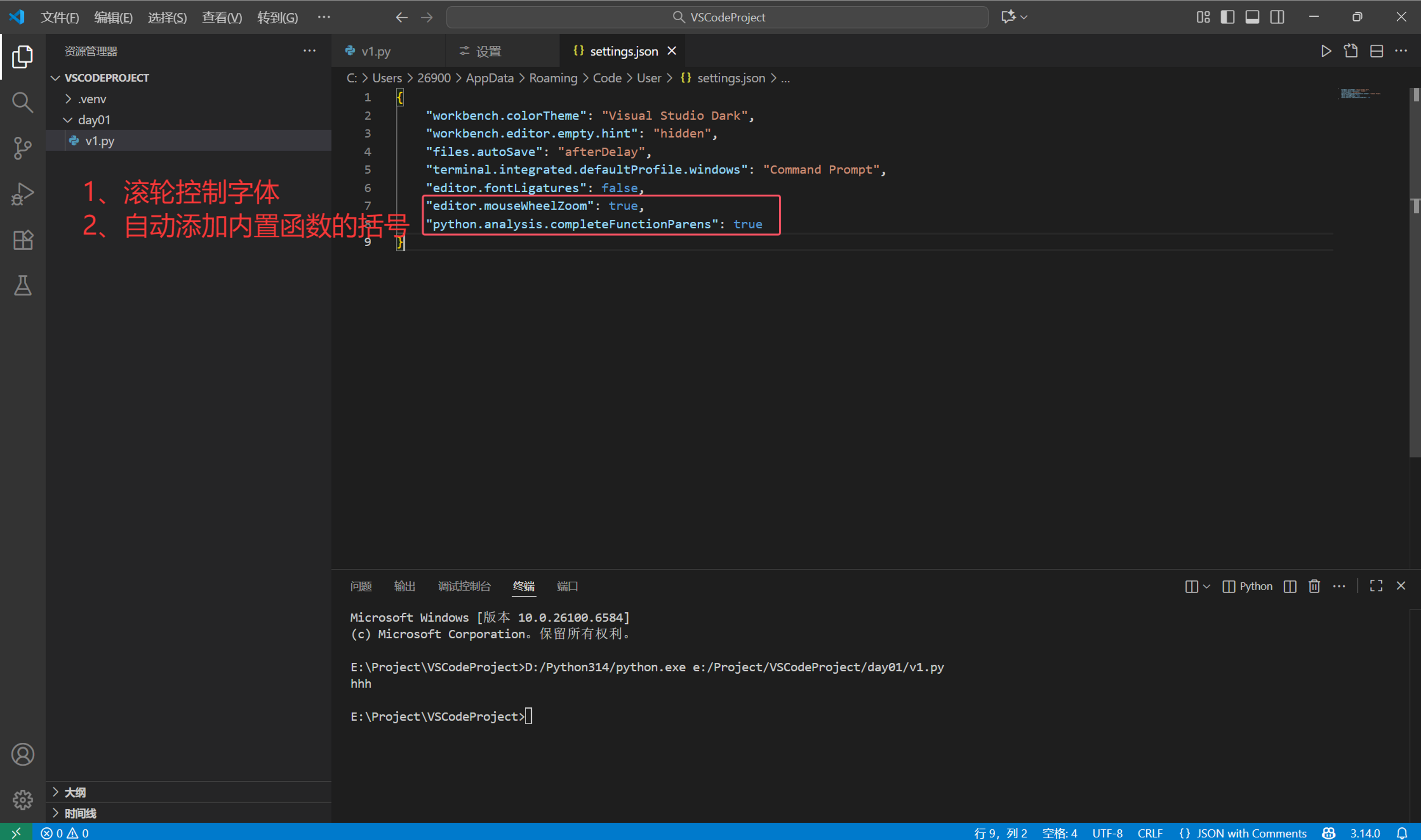Open the 查看 menu

click(221, 17)
